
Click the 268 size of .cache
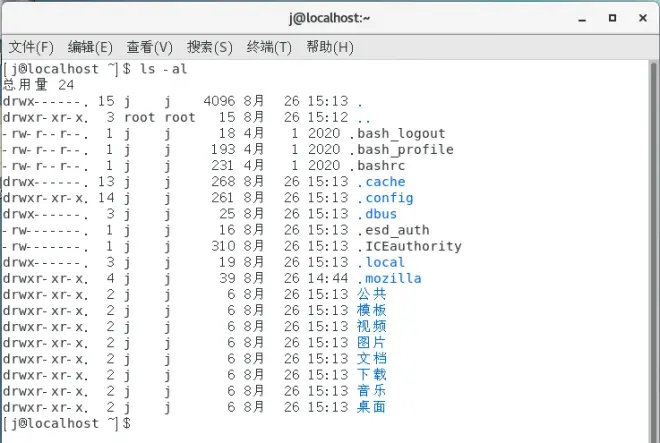pyautogui.click(x=223, y=181)
